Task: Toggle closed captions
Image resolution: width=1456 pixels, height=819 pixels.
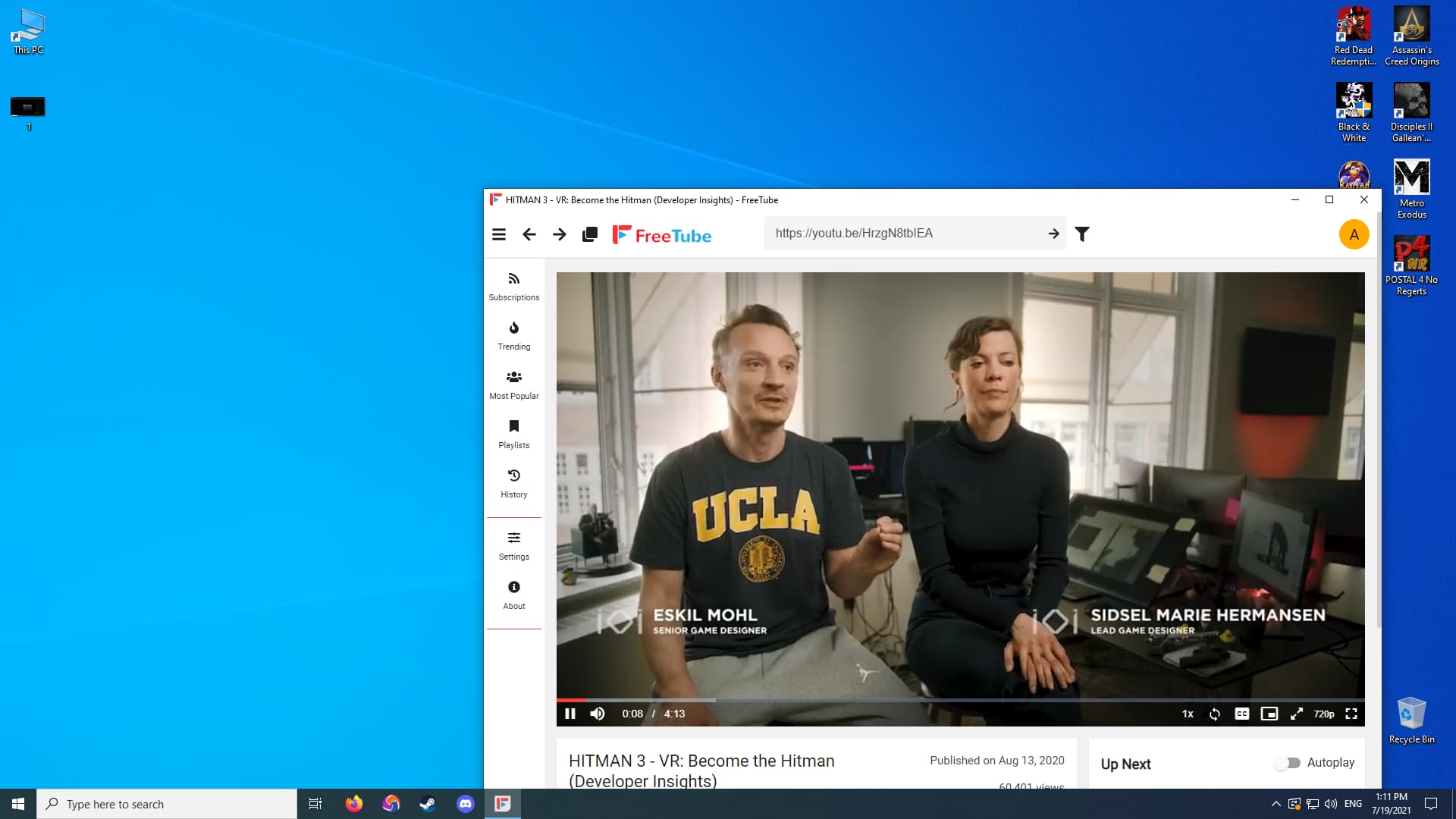Action: coord(1242,714)
